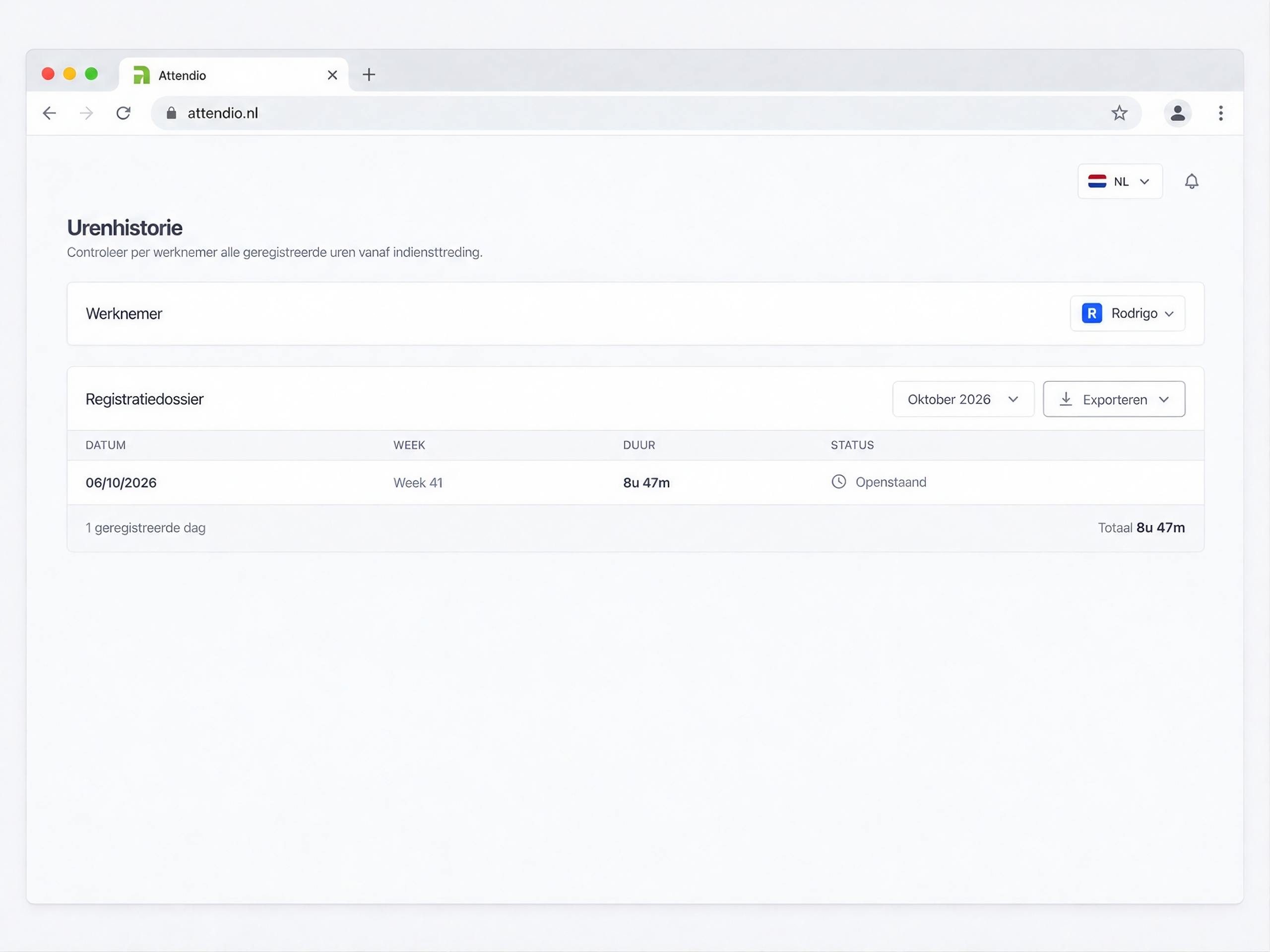
Task: Click the browser forward arrow
Action: (x=86, y=113)
